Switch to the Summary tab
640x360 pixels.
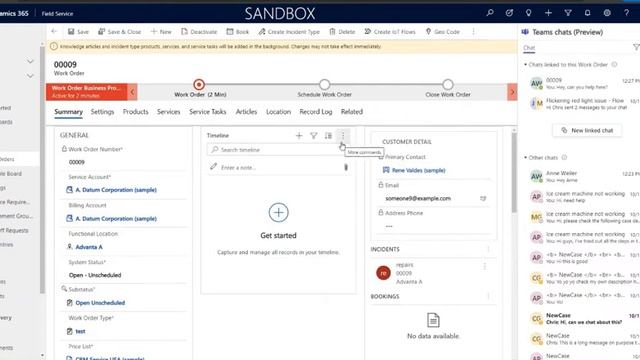(x=68, y=112)
